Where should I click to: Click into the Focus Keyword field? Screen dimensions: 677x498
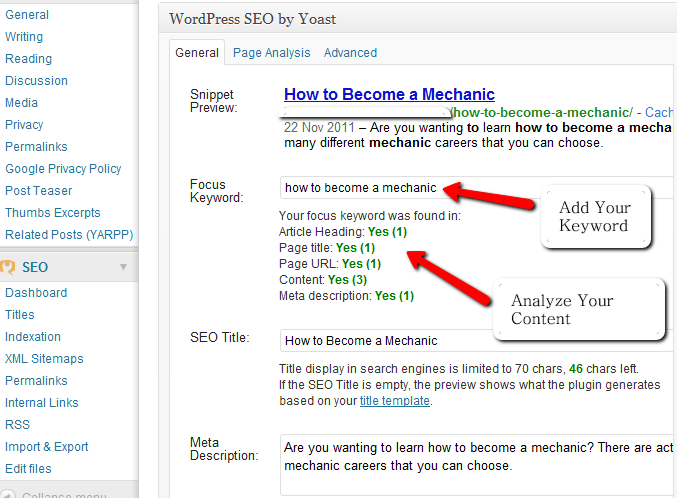click(x=478, y=188)
